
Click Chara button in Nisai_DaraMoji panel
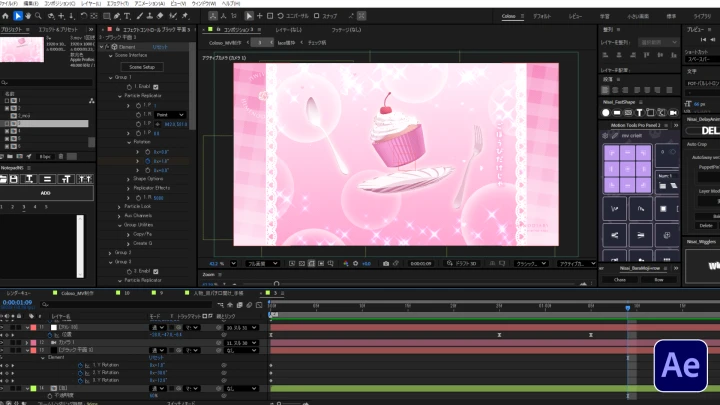(x=620, y=280)
